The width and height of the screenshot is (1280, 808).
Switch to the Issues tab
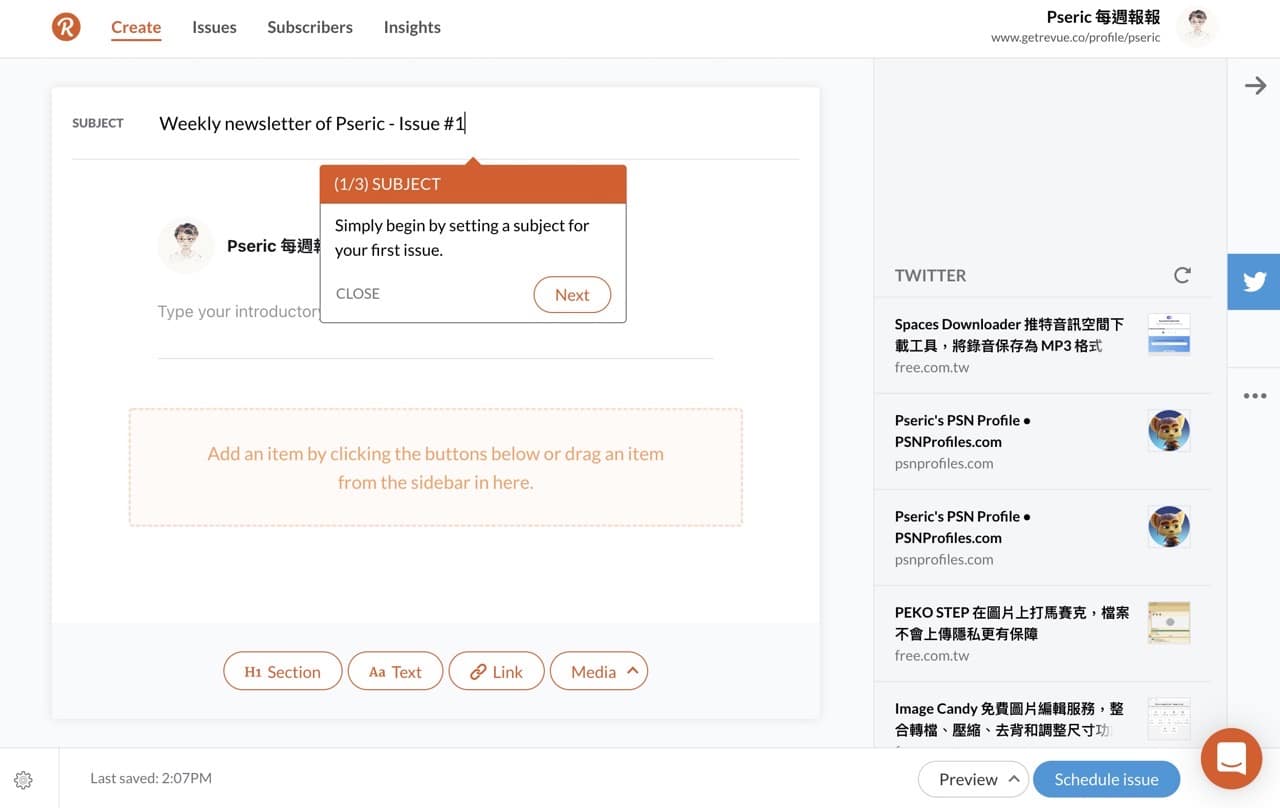[214, 27]
